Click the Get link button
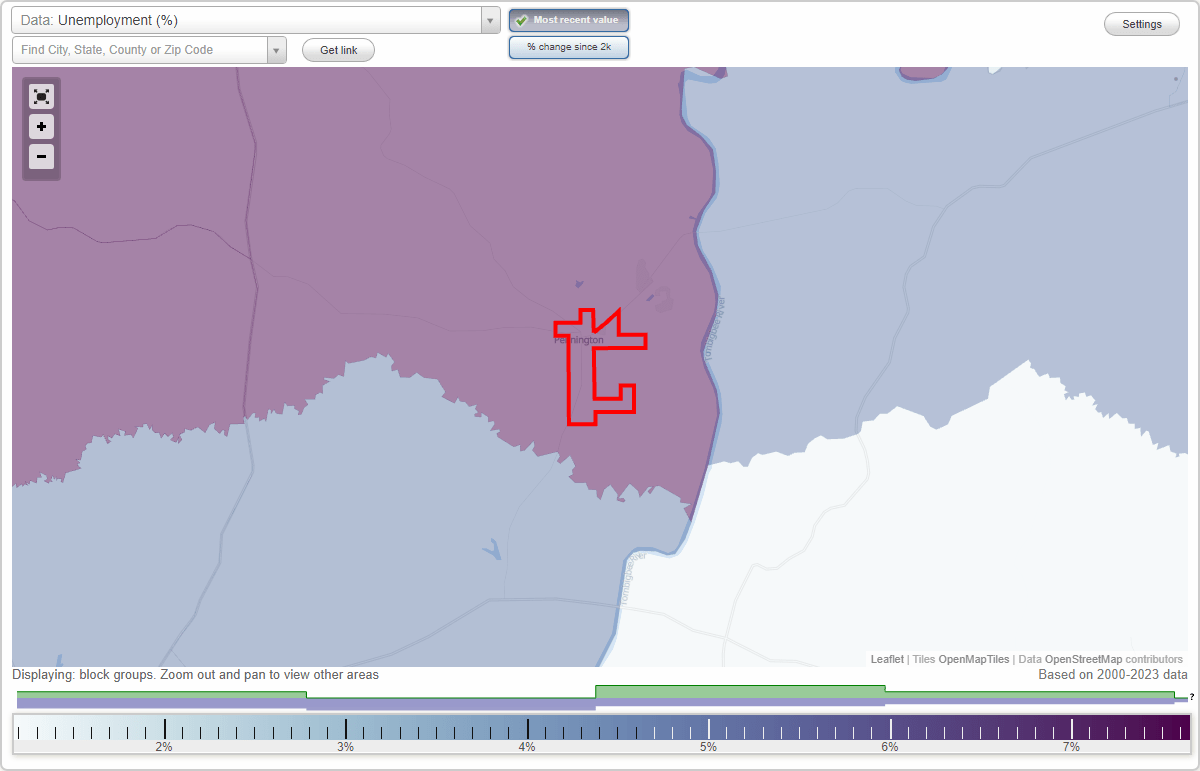Screen dimensions: 1200x771 [x=338, y=49]
